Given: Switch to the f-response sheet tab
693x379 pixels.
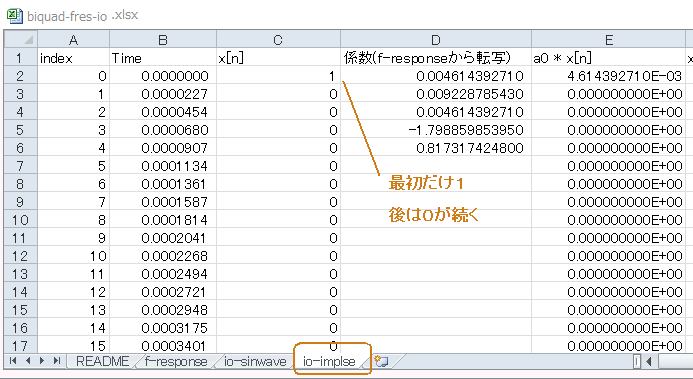Looking at the screenshot, I should pos(176,361).
